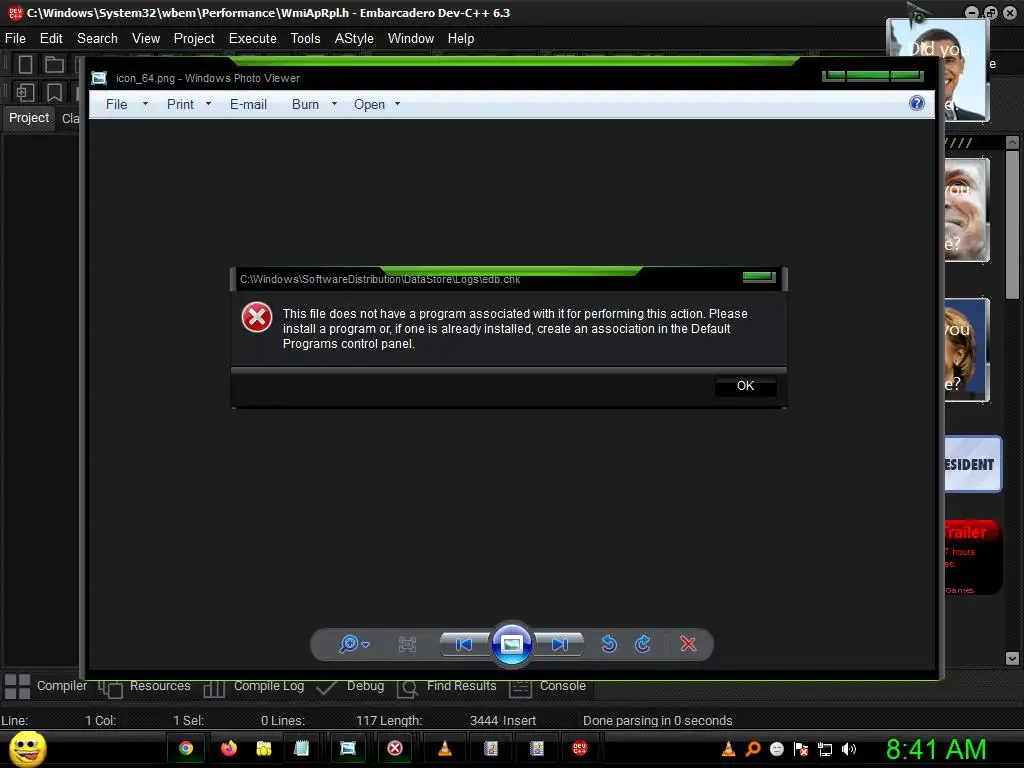Open the notepad taskbar icon

tap(301, 748)
